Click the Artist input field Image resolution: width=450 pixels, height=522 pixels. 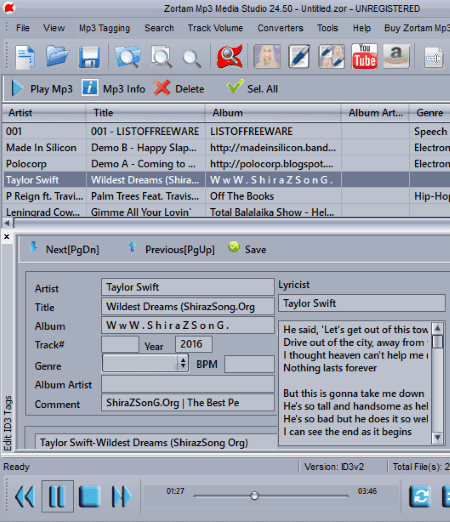(x=188, y=287)
